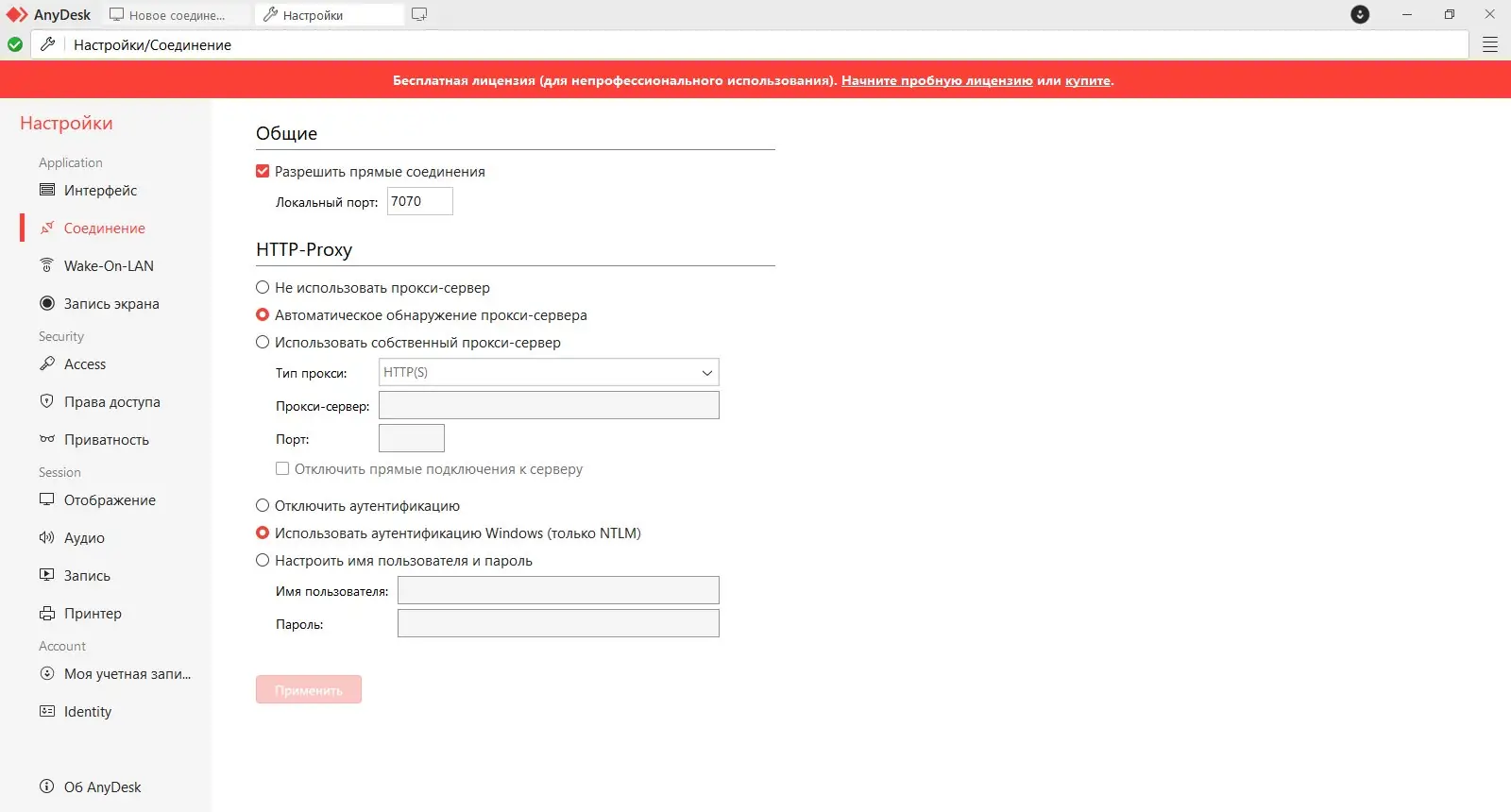The image size is (1511, 812).
Task: Open Identity settings section
Action: [x=88, y=711]
